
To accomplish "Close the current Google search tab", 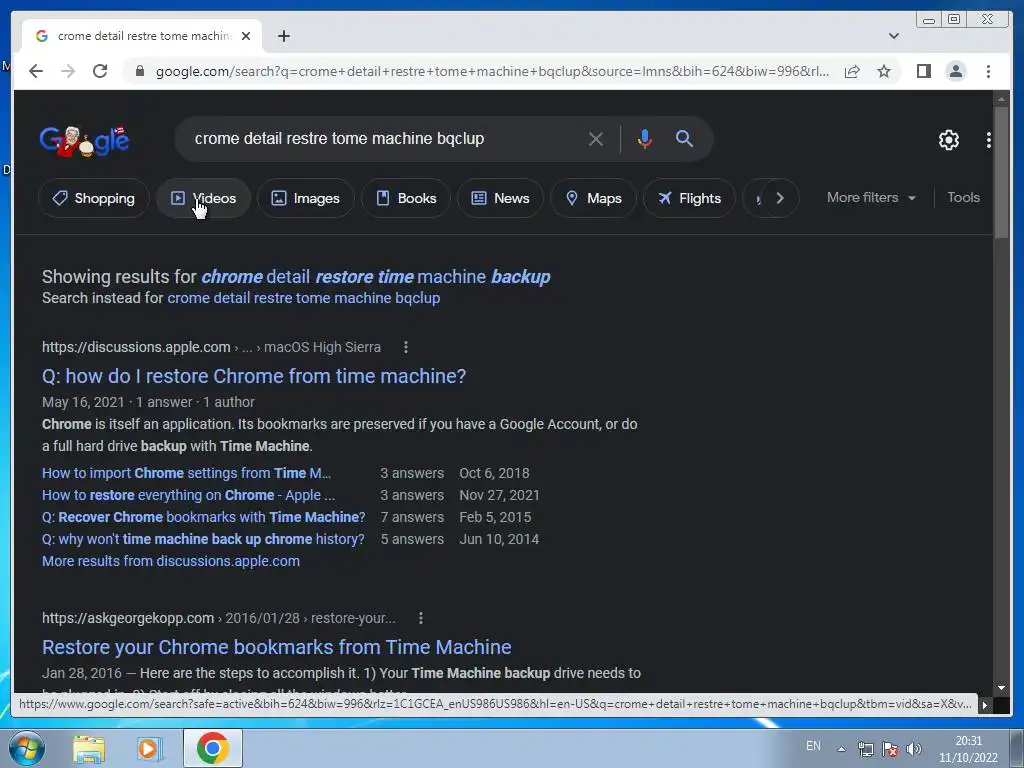I will (x=246, y=36).
